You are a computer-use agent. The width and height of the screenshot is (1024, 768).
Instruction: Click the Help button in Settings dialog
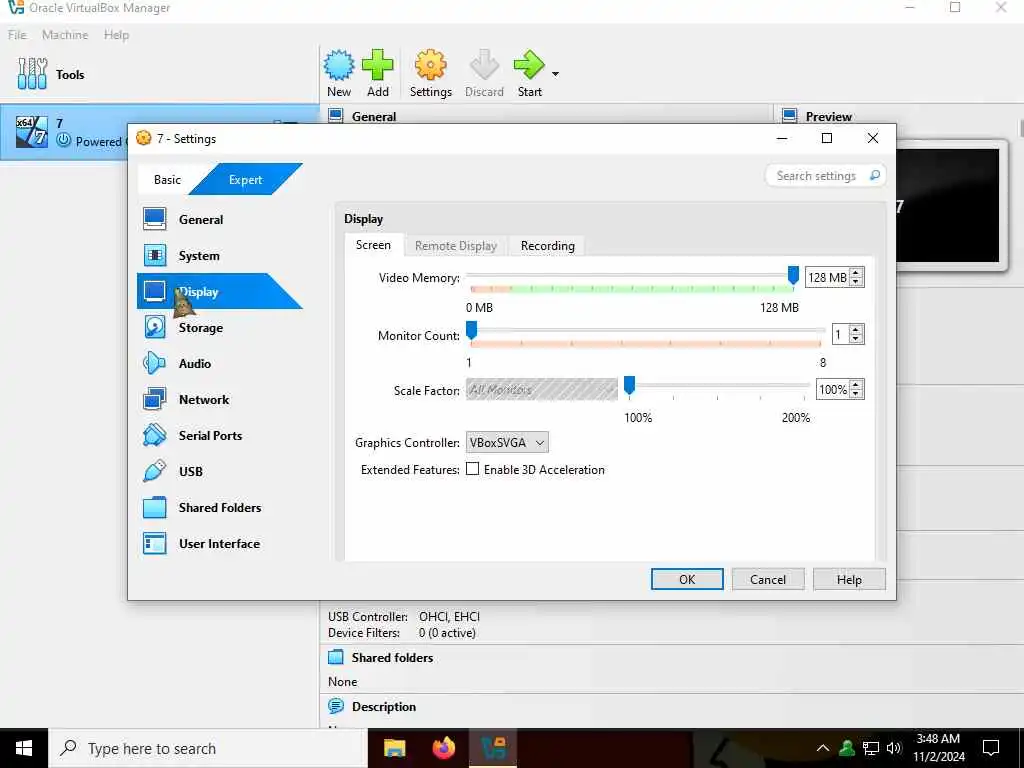point(849,579)
